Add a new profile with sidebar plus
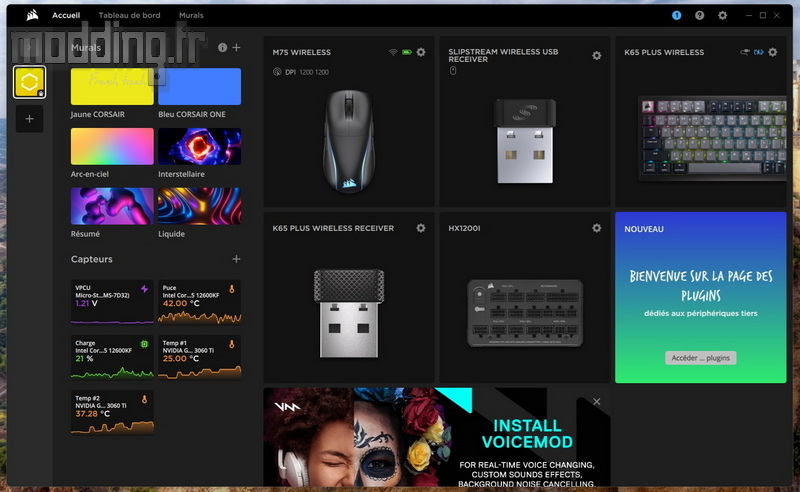Image resolution: width=800 pixels, height=492 pixels. [30, 119]
